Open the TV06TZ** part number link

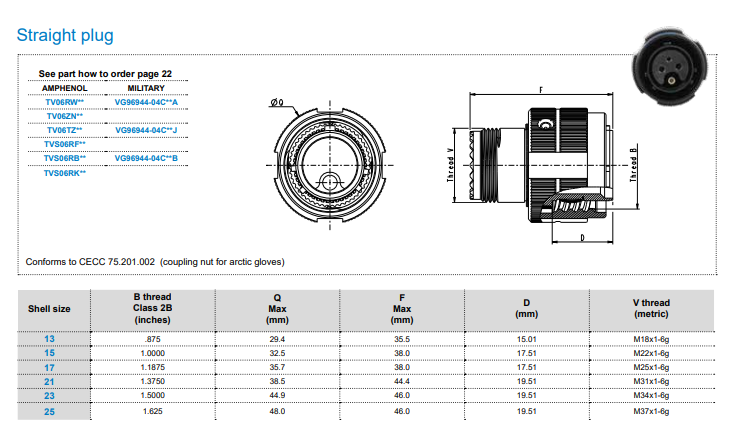pyautogui.click(x=65, y=130)
